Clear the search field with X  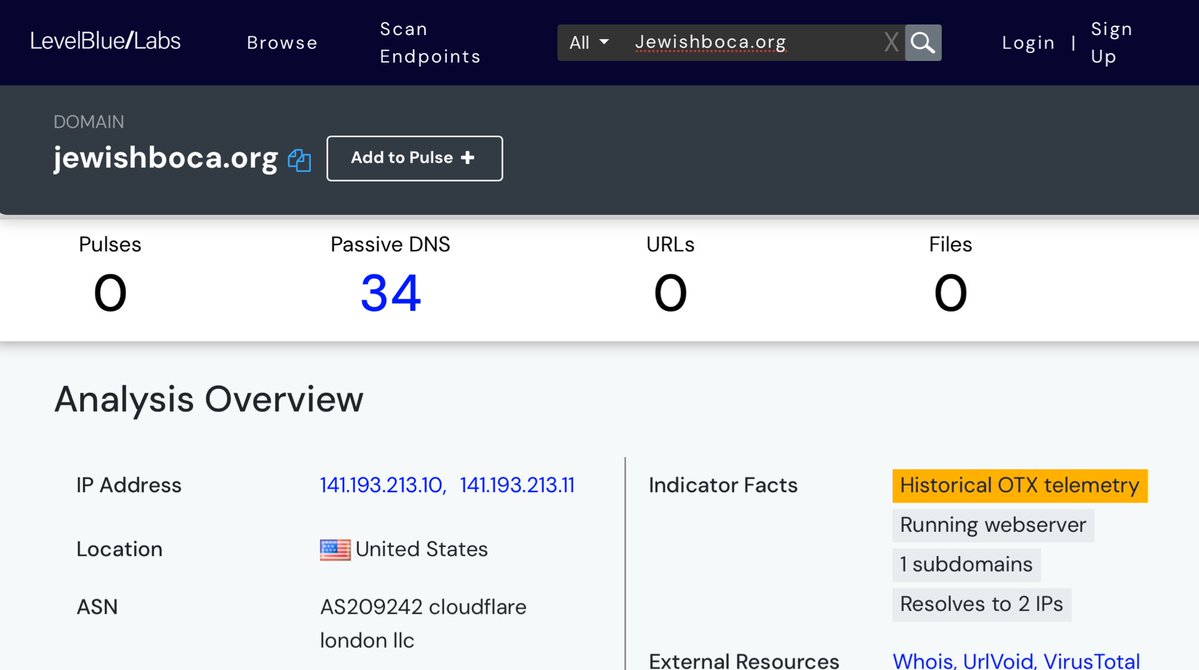(x=891, y=43)
